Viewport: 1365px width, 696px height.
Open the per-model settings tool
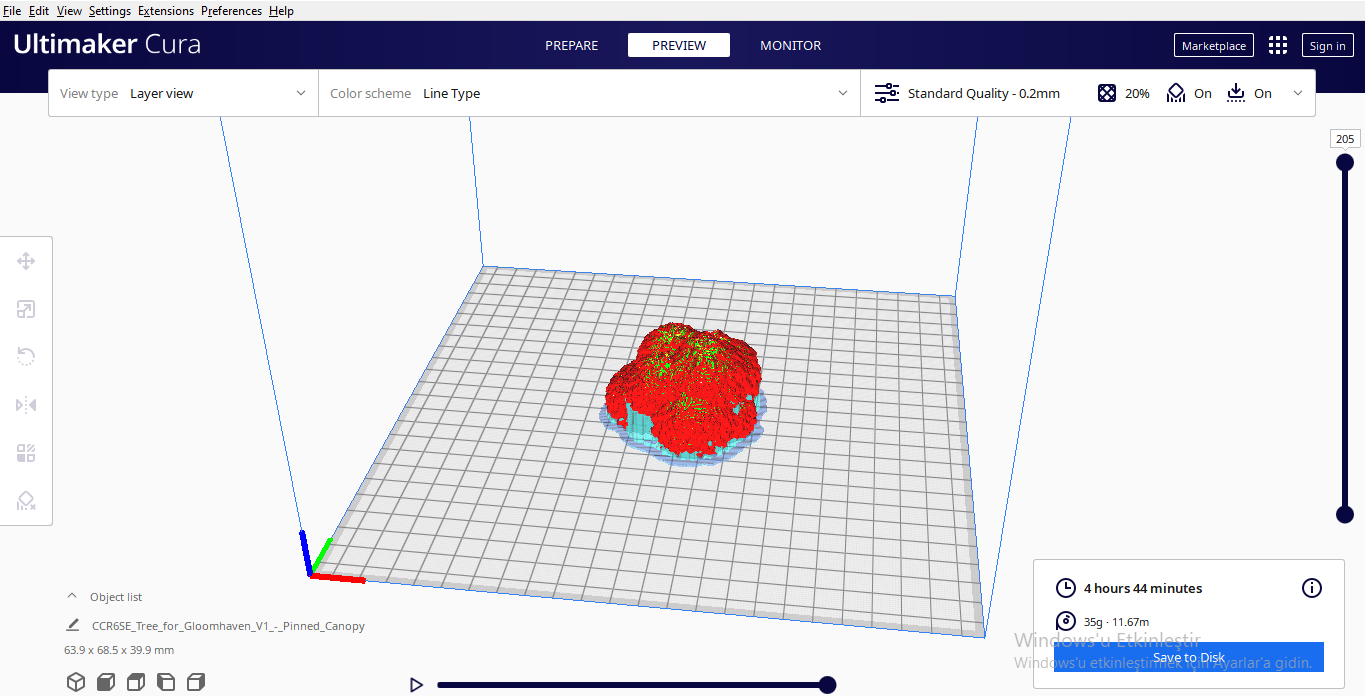(x=26, y=452)
